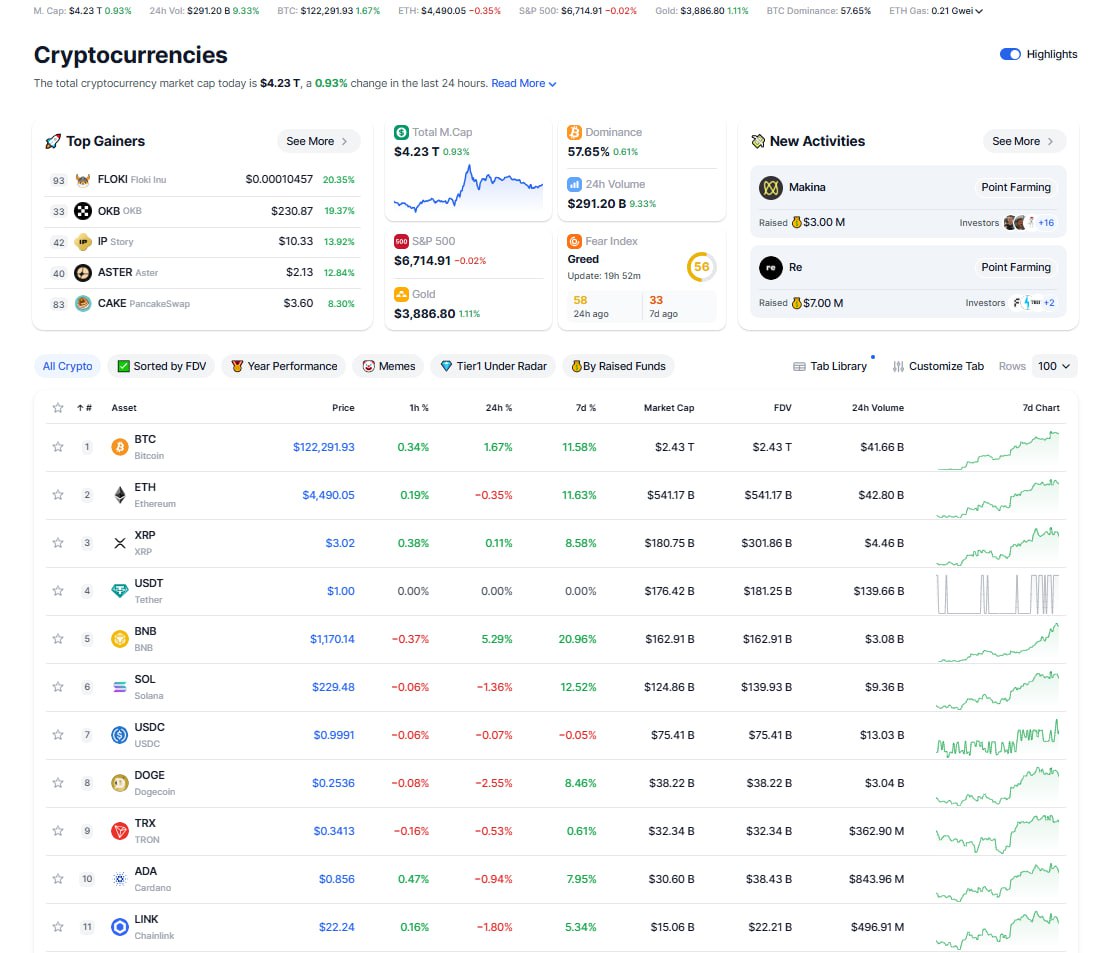Click LINK price $22.24
The width and height of the screenshot is (1115, 953).
pos(336,927)
